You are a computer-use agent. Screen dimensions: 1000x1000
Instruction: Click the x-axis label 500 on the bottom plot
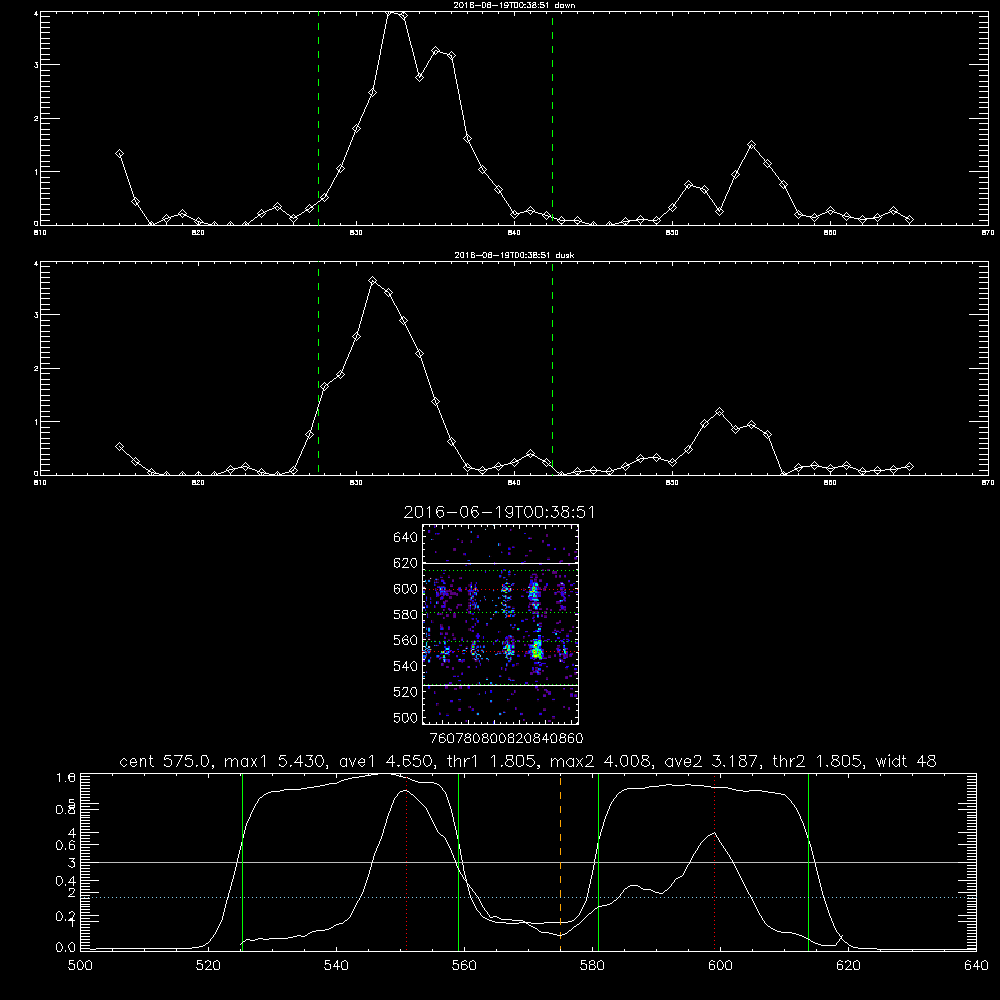pos(80,966)
